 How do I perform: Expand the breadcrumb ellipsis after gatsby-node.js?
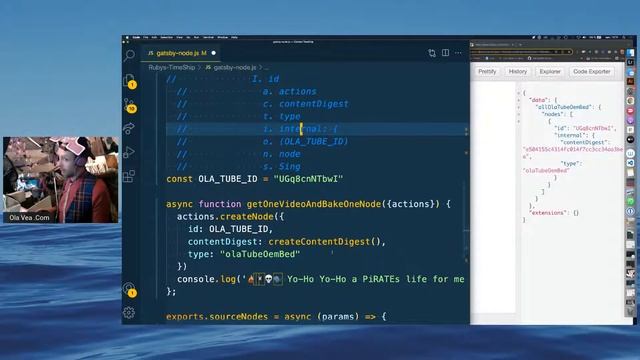click(267, 68)
